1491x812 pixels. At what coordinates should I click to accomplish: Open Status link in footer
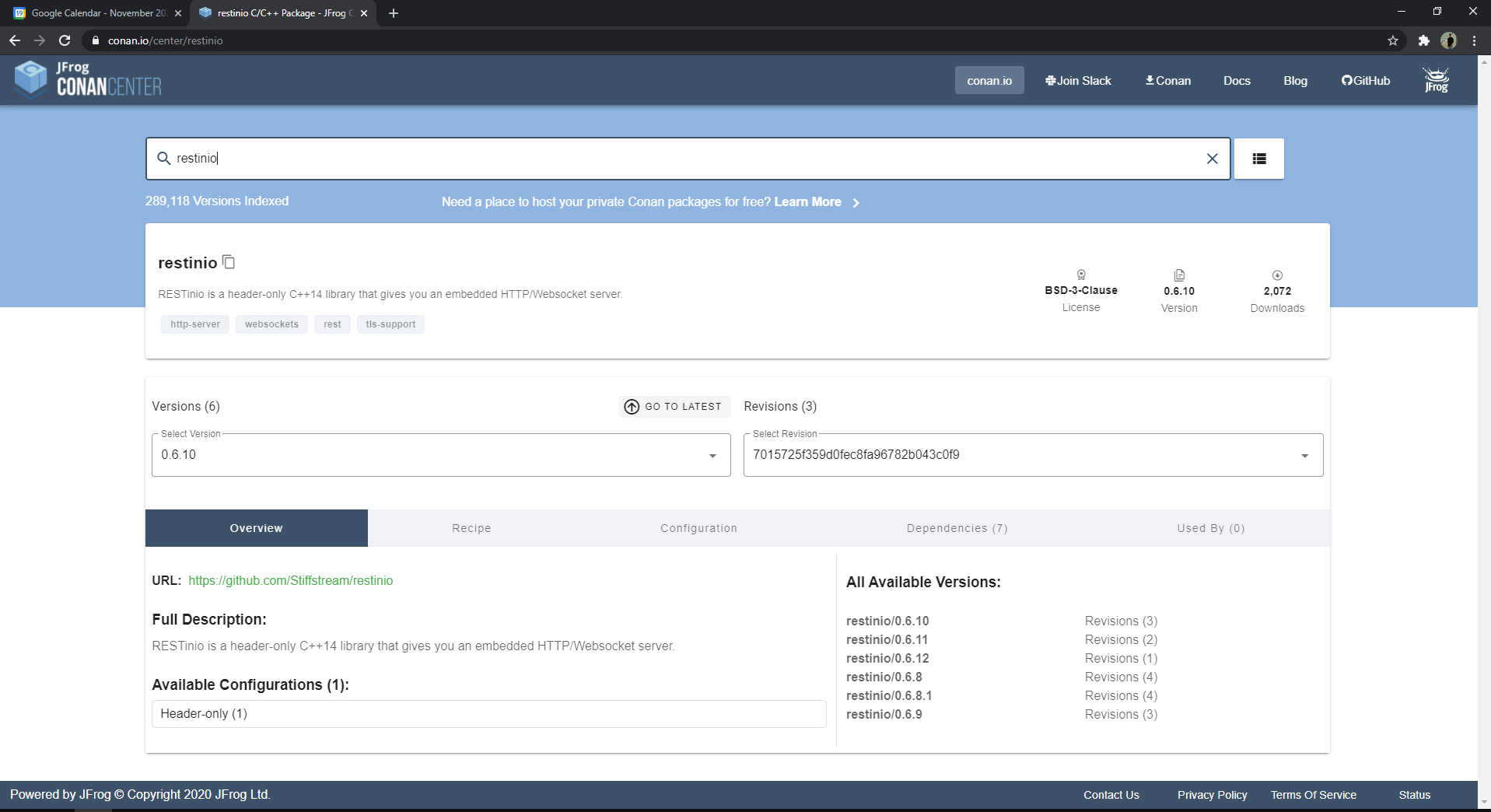(x=1414, y=795)
